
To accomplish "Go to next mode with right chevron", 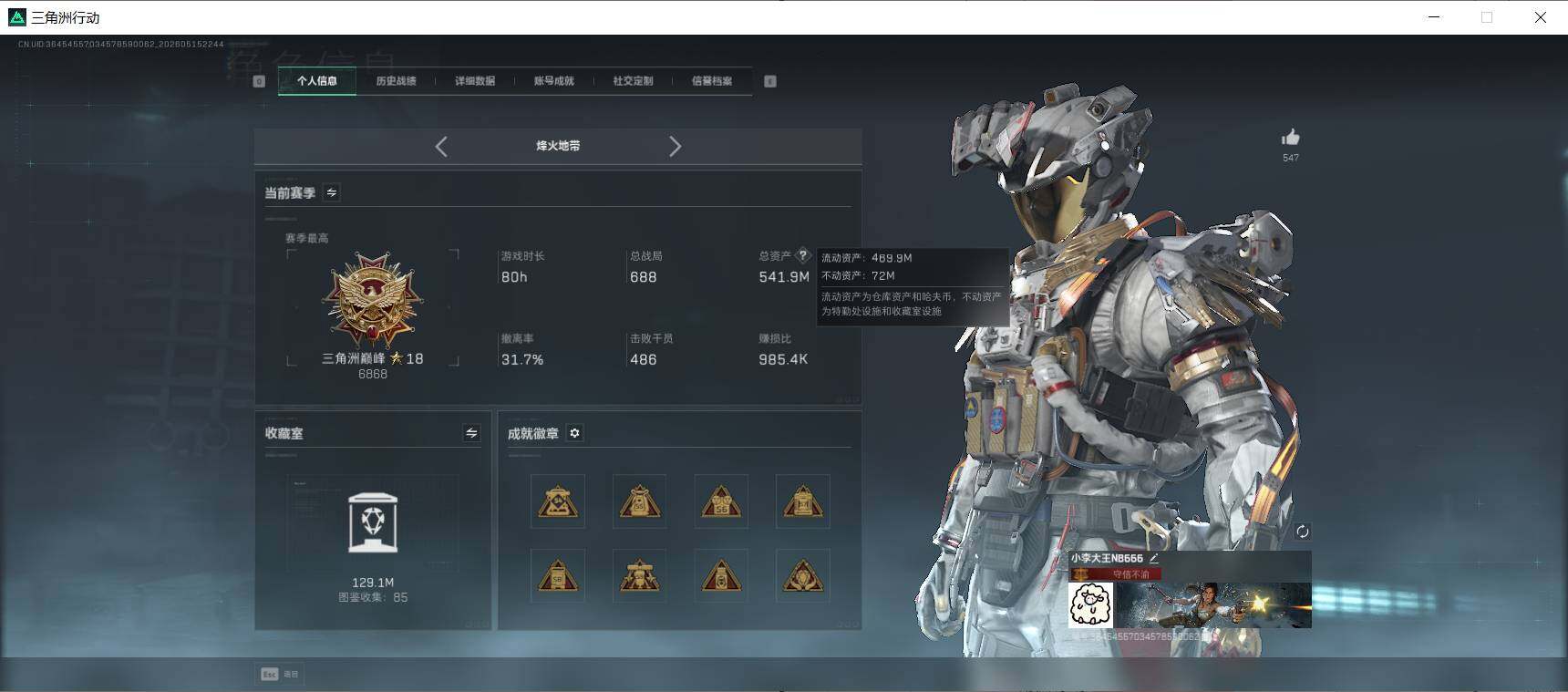I will 675,146.
